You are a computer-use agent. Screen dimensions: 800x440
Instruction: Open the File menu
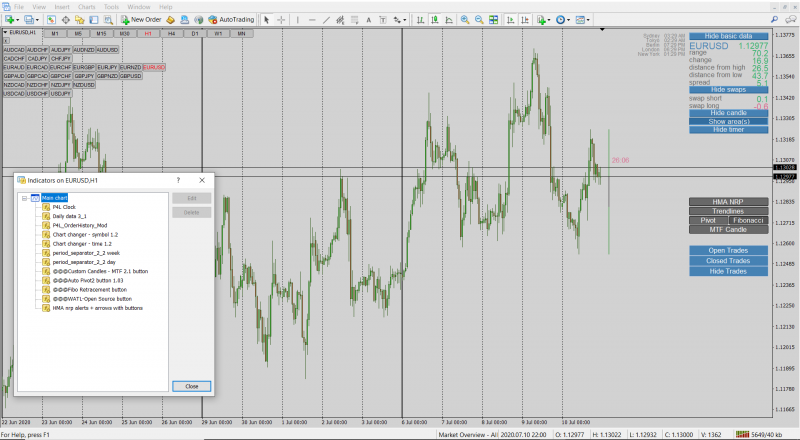(19, 7)
